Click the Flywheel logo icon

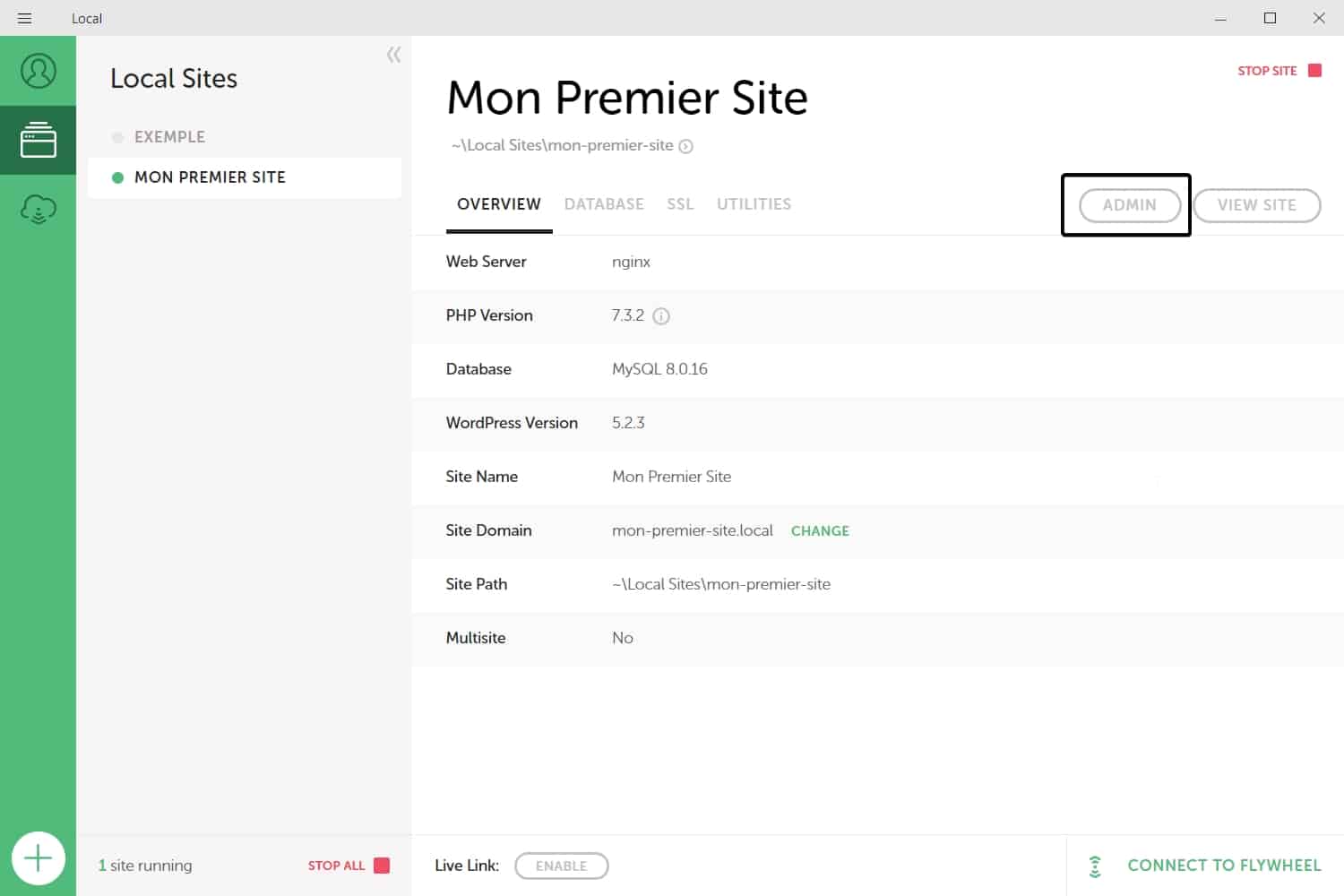(1095, 866)
